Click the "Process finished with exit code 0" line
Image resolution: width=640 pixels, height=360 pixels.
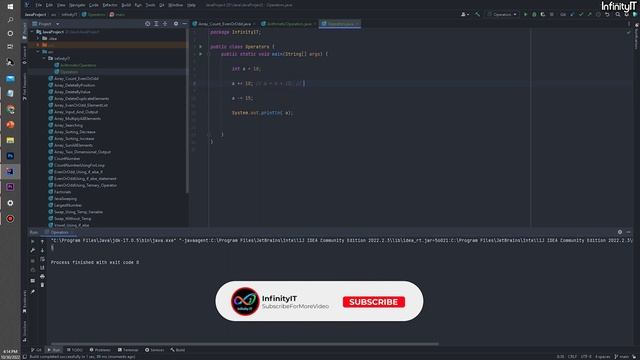coord(95,262)
